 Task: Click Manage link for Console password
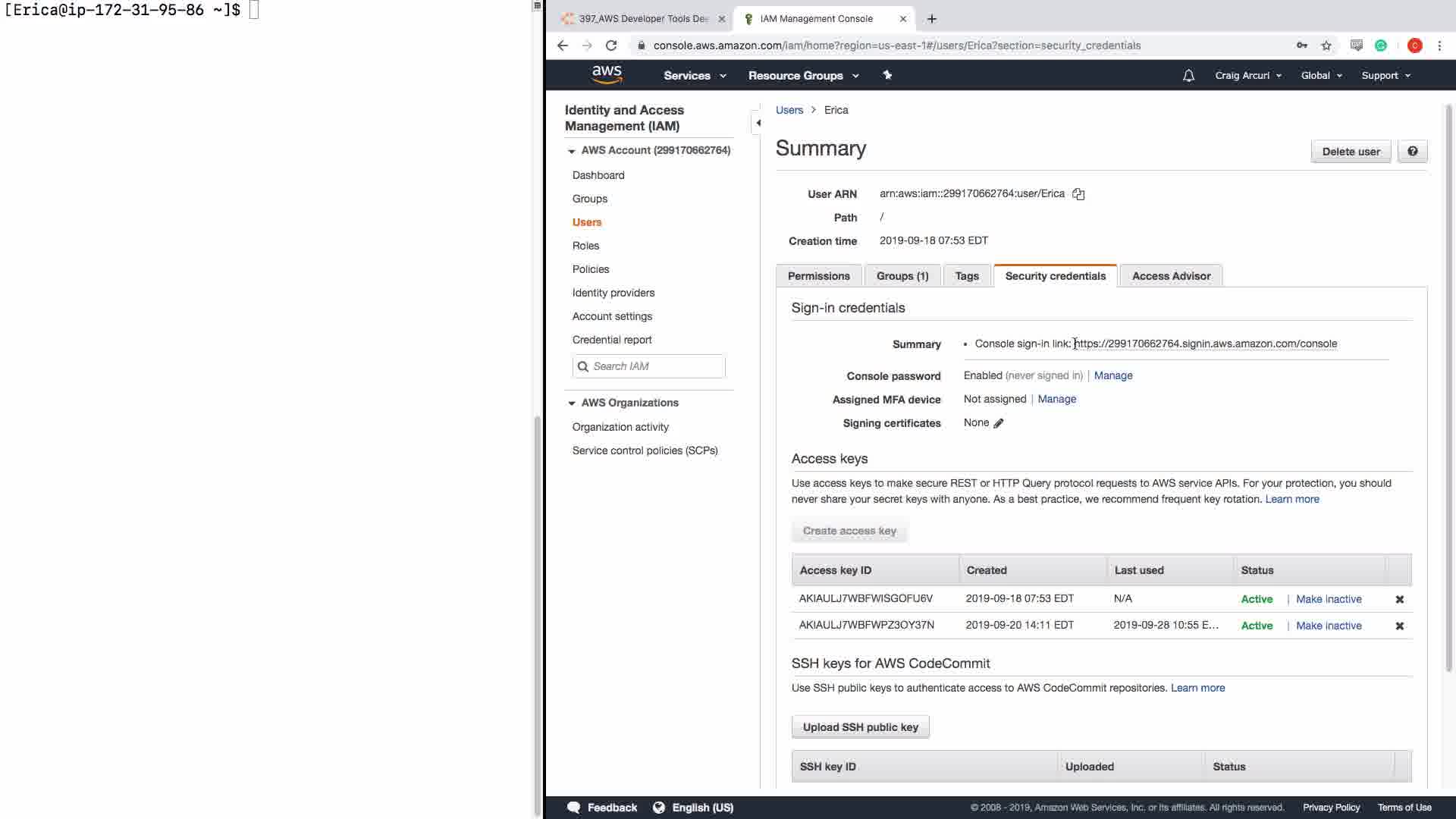point(1112,375)
